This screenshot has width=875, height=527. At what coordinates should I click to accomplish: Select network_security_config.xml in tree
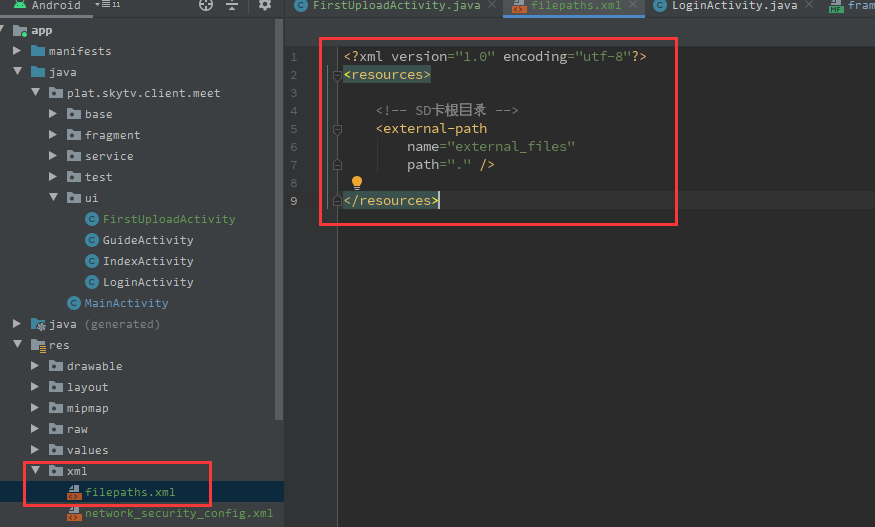coord(179,513)
